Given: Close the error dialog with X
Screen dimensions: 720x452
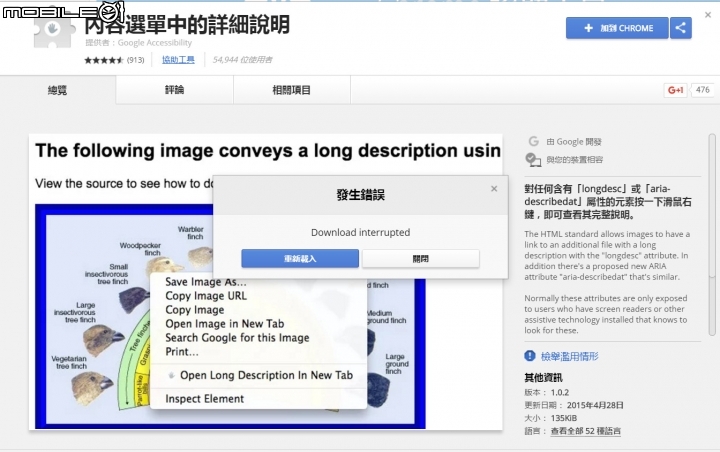Looking at the screenshot, I should (x=494, y=188).
